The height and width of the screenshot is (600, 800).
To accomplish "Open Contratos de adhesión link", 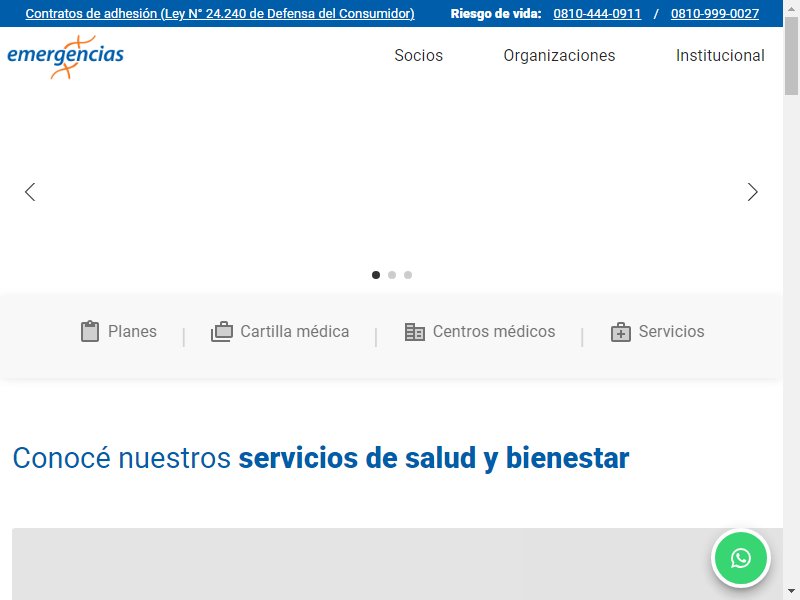I will tap(220, 14).
